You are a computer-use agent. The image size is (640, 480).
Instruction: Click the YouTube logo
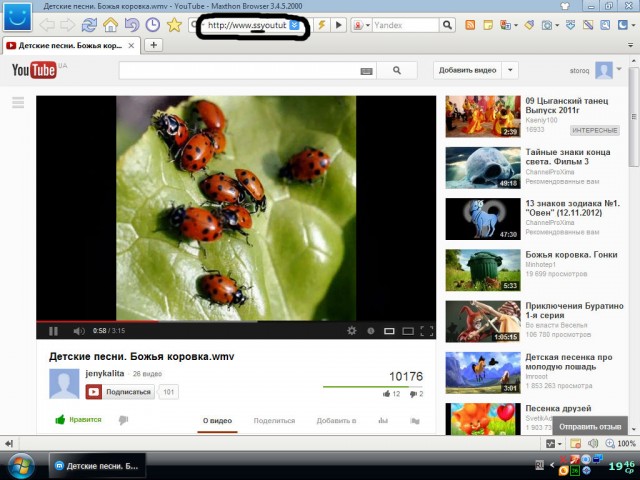[34, 70]
